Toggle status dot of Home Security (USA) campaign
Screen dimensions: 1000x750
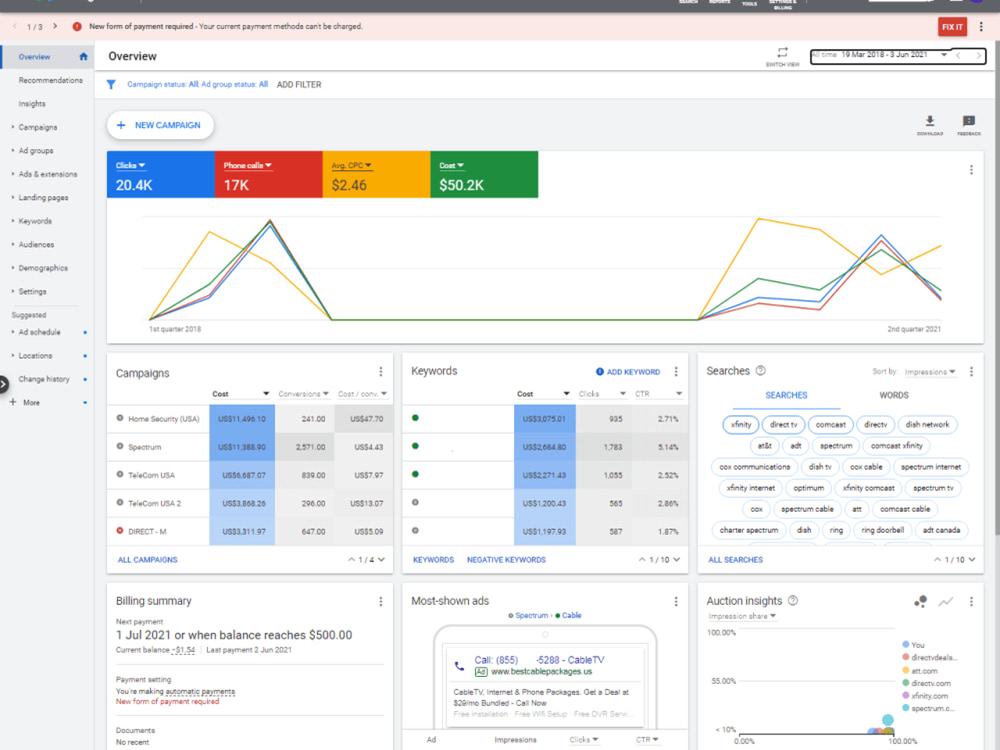click(119, 418)
